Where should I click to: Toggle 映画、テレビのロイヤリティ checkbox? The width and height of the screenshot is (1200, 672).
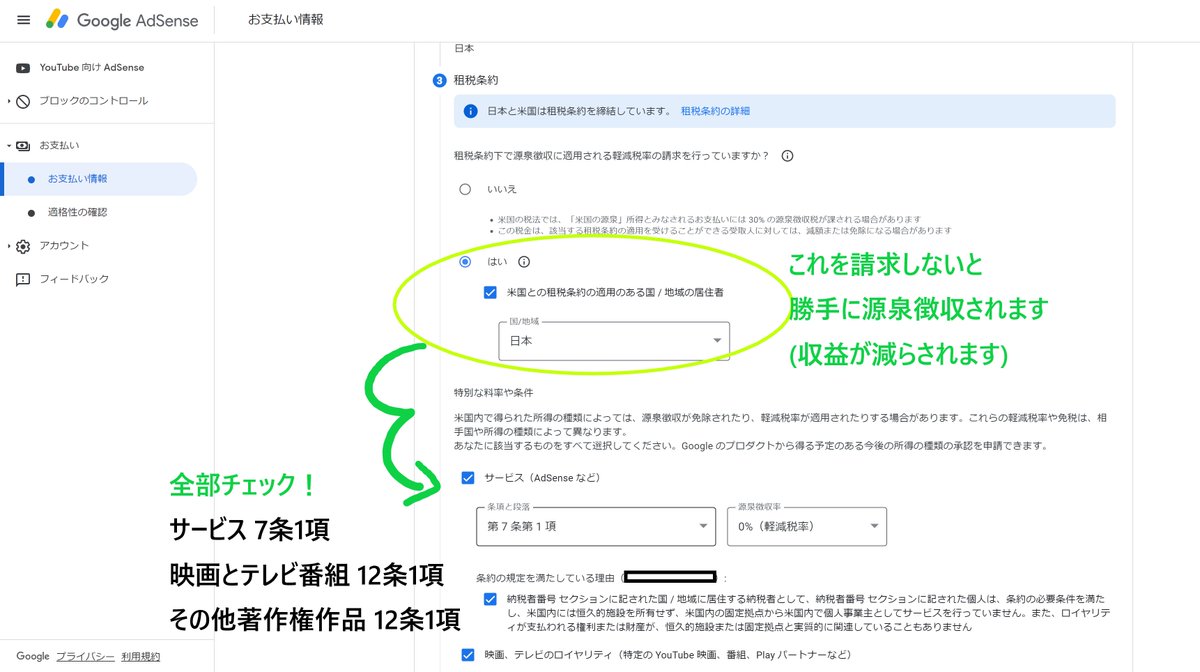(x=468, y=655)
